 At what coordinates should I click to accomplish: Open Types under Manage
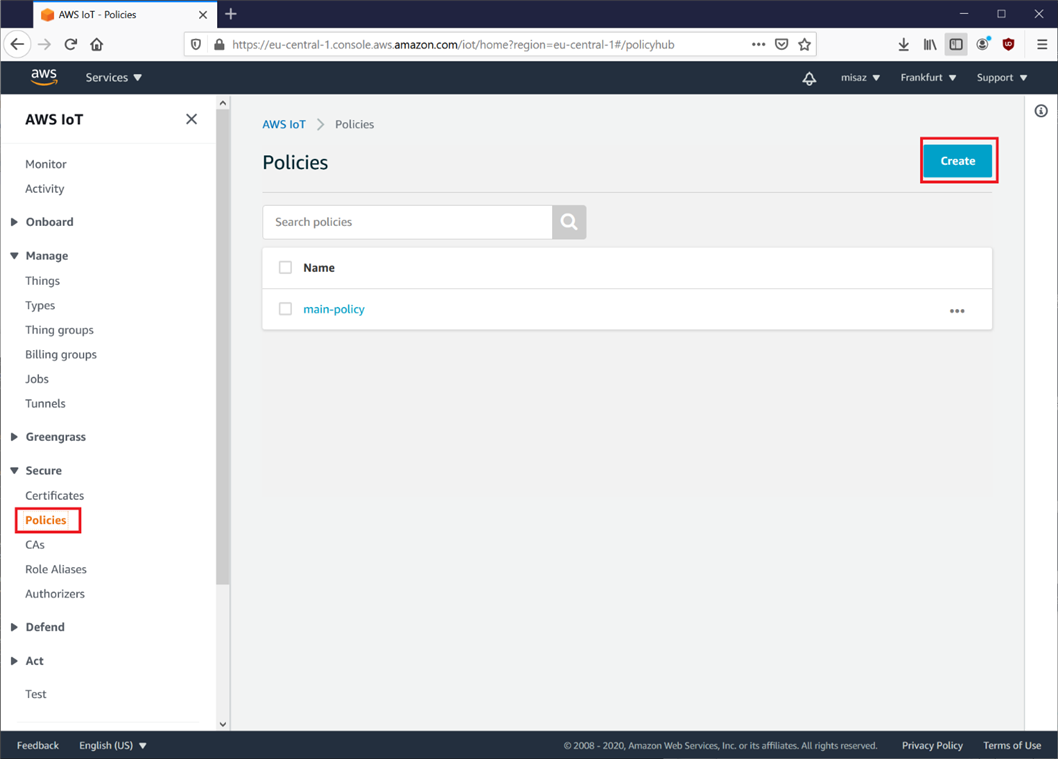(40, 306)
